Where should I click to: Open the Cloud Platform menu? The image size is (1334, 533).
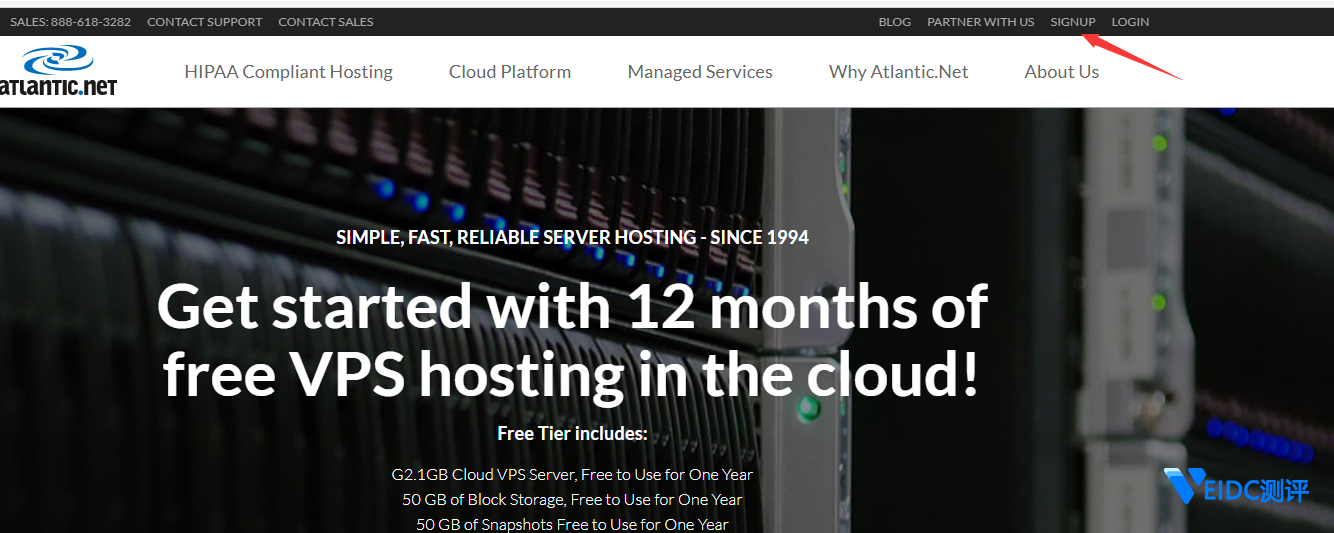pyautogui.click(x=510, y=72)
